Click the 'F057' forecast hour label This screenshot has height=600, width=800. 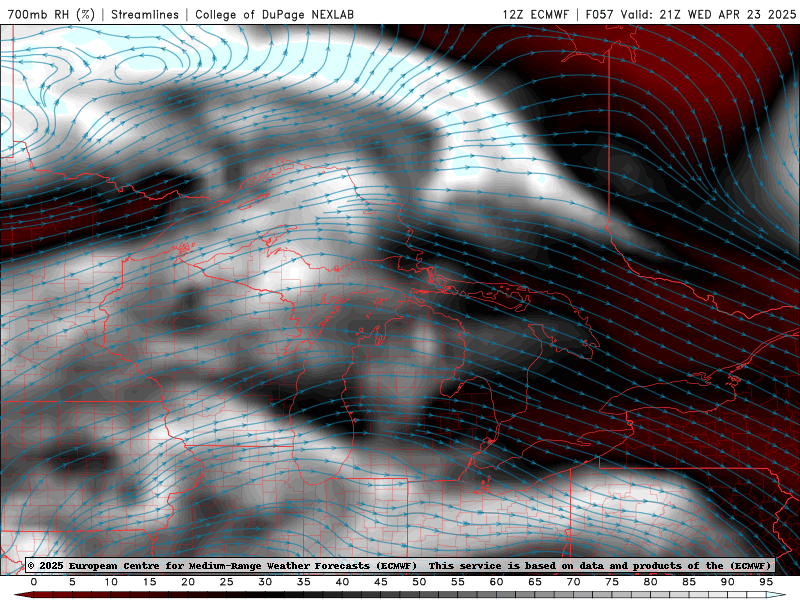[601, 14]
